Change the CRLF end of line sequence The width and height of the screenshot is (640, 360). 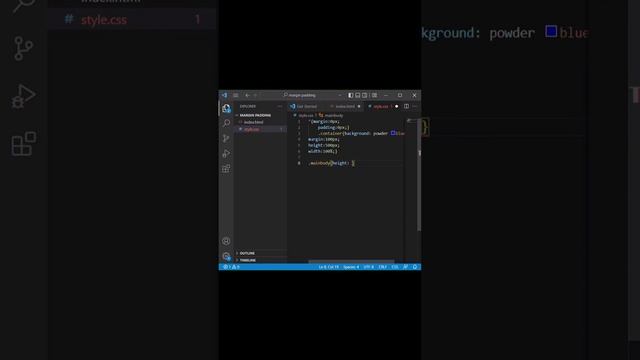coord(382,267)
